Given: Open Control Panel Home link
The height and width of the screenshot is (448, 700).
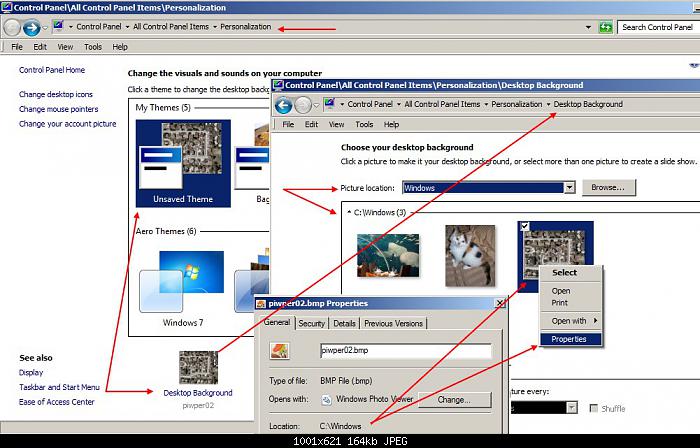Looking at the screenshot, I should pyautogui.click(x=52, y=70).
